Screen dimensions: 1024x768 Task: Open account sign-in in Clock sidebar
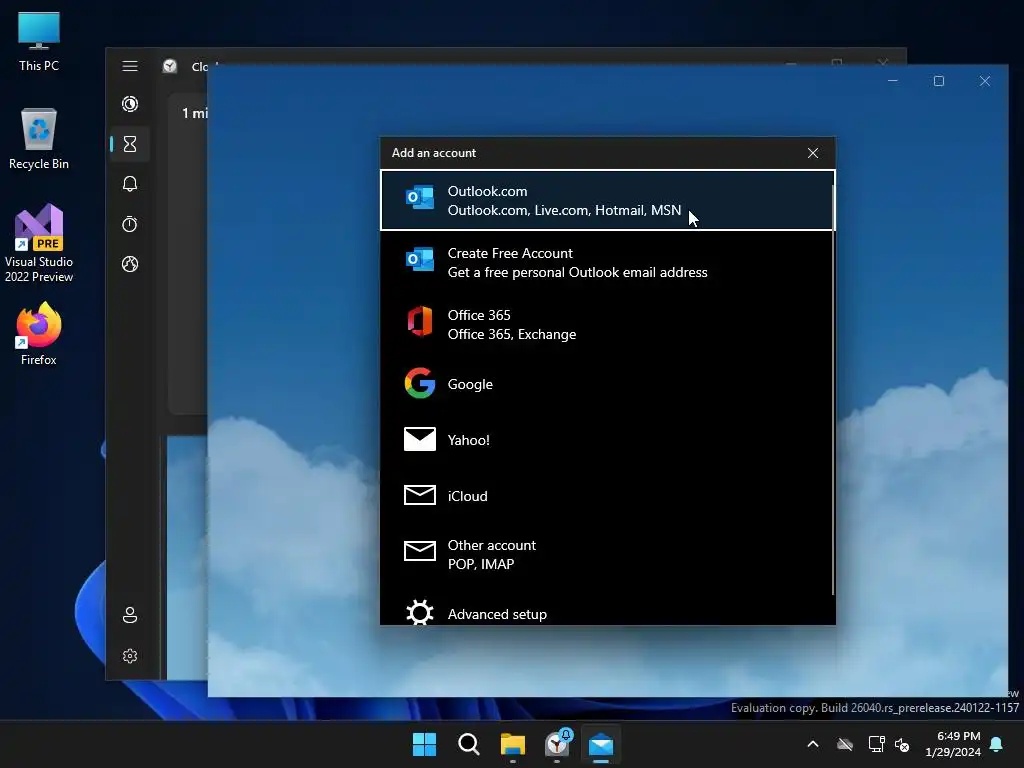(130, 615)
